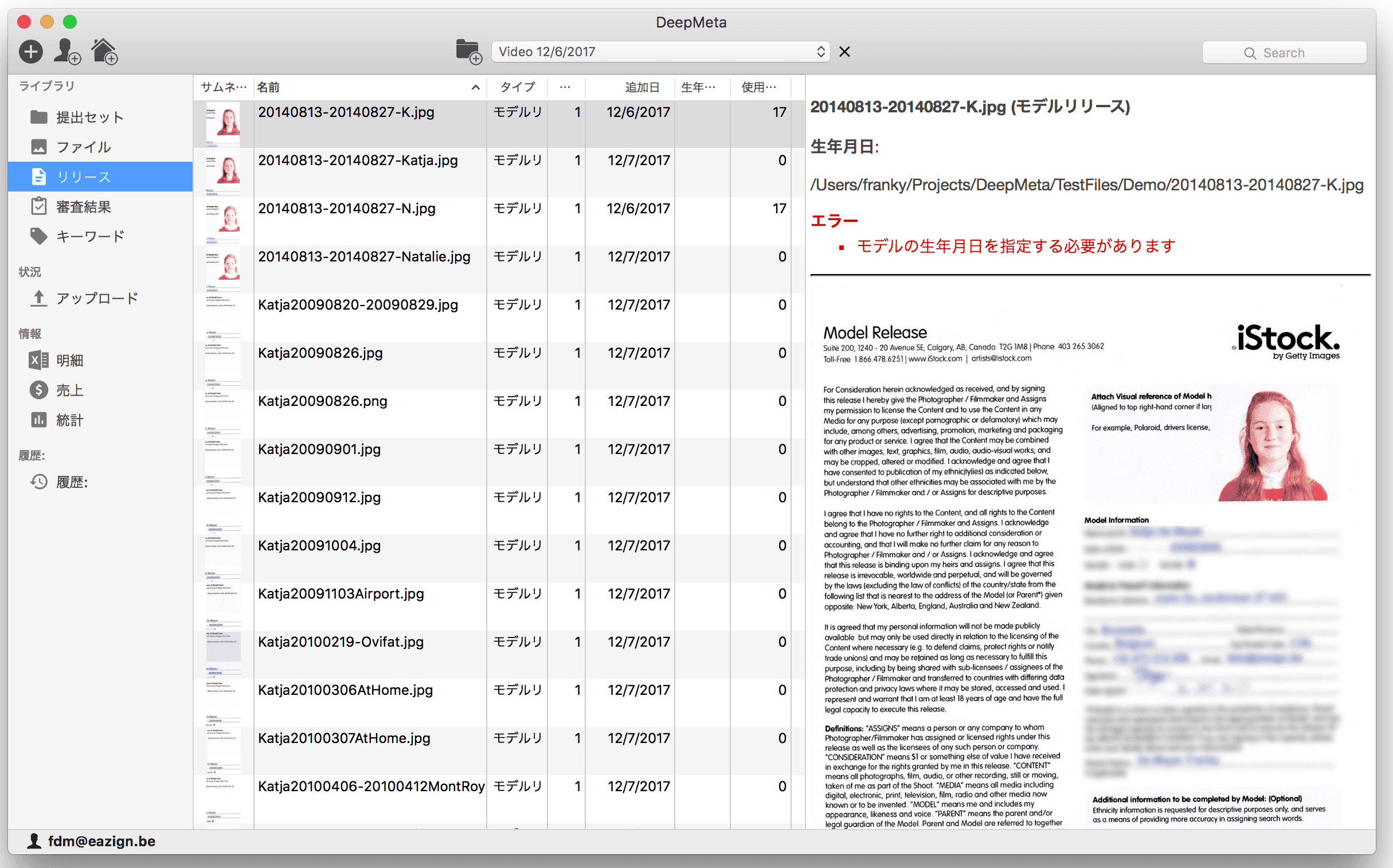Click the Search field
Viewport: 1393px width, 868px height.
[1284, 53]
